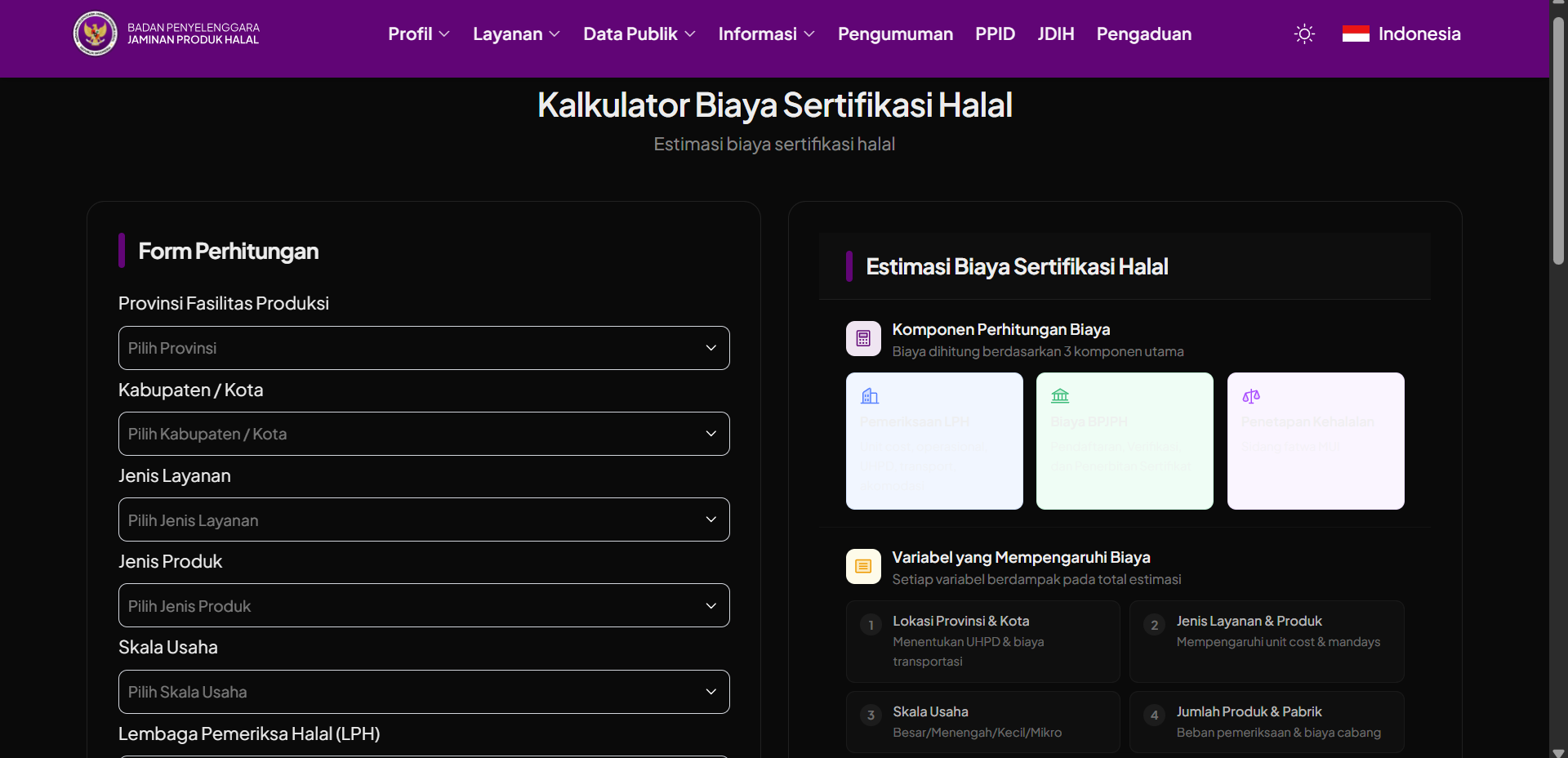This screenshot has height=758, width=1568.
Task: Click the list icon beside Variabel yang Mempengaruhi Biaya
Action: (x=863, y=566)
